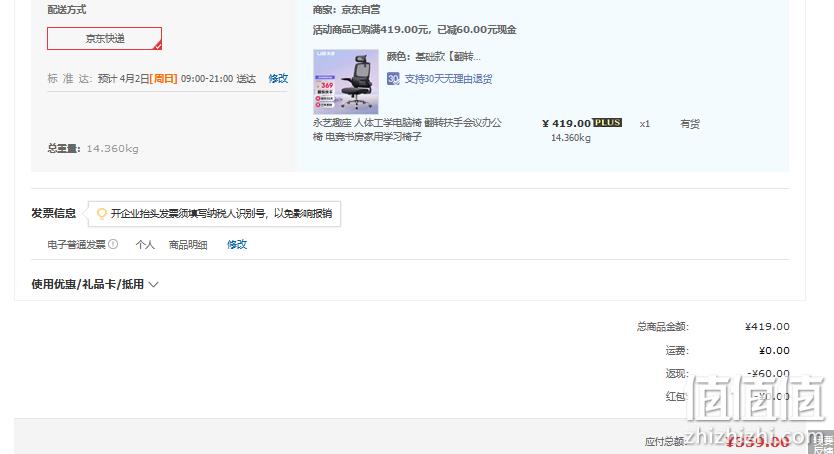Click the 京东自营 merchant name
The height and width of the screenshot is (454, 834).
361,10
